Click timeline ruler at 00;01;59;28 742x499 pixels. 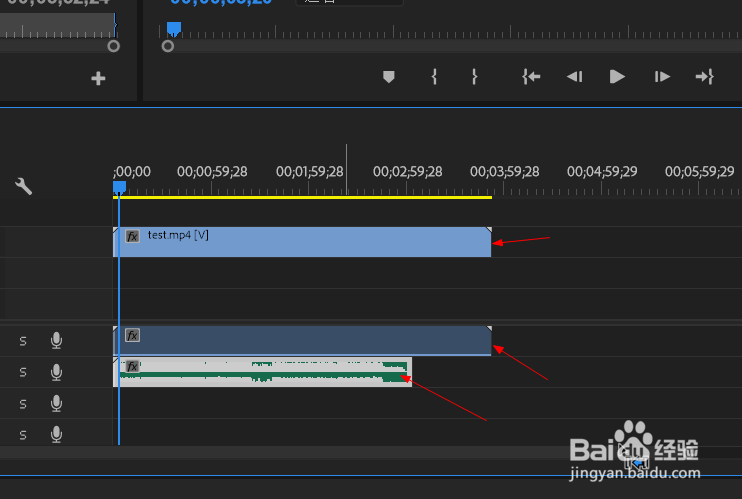click(309, 171)
